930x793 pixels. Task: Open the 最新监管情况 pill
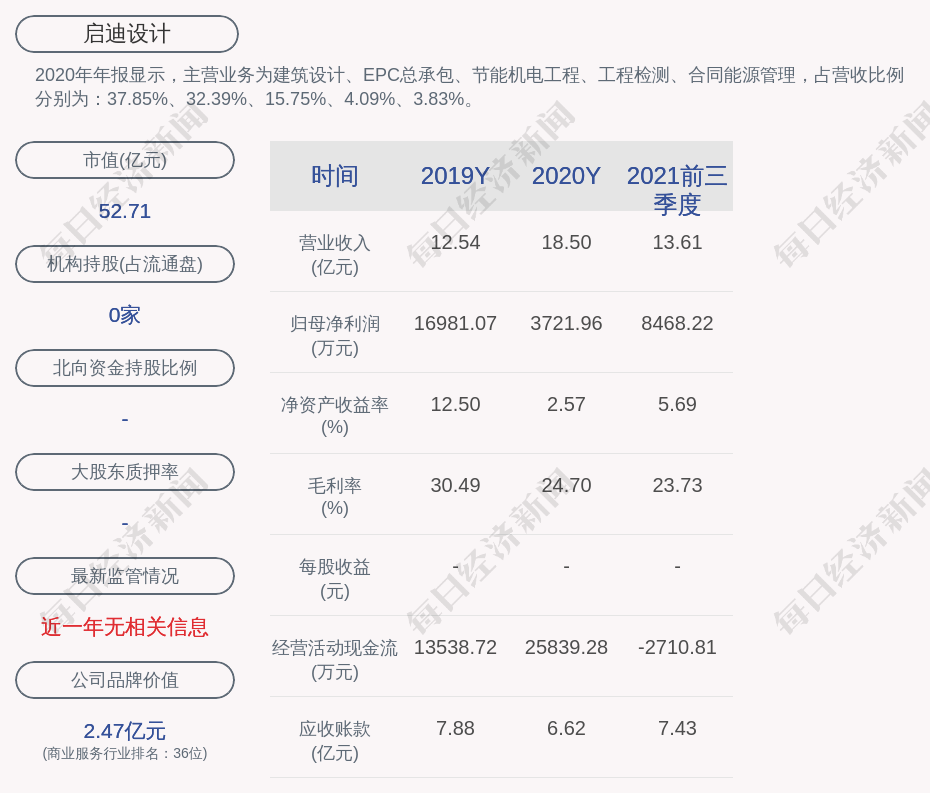coord(125,576)
